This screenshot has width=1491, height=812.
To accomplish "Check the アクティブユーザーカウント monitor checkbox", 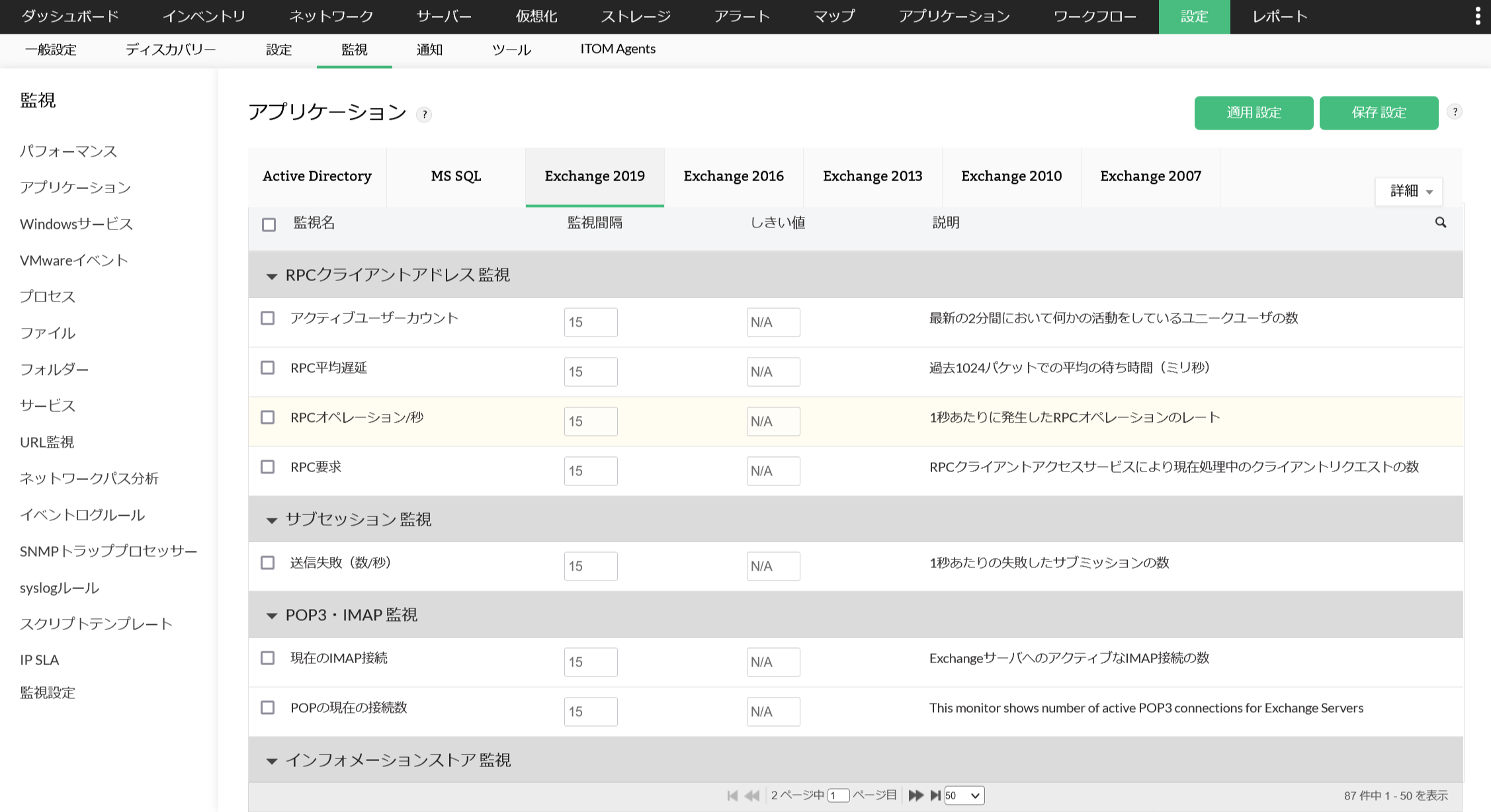I will 267,318.
